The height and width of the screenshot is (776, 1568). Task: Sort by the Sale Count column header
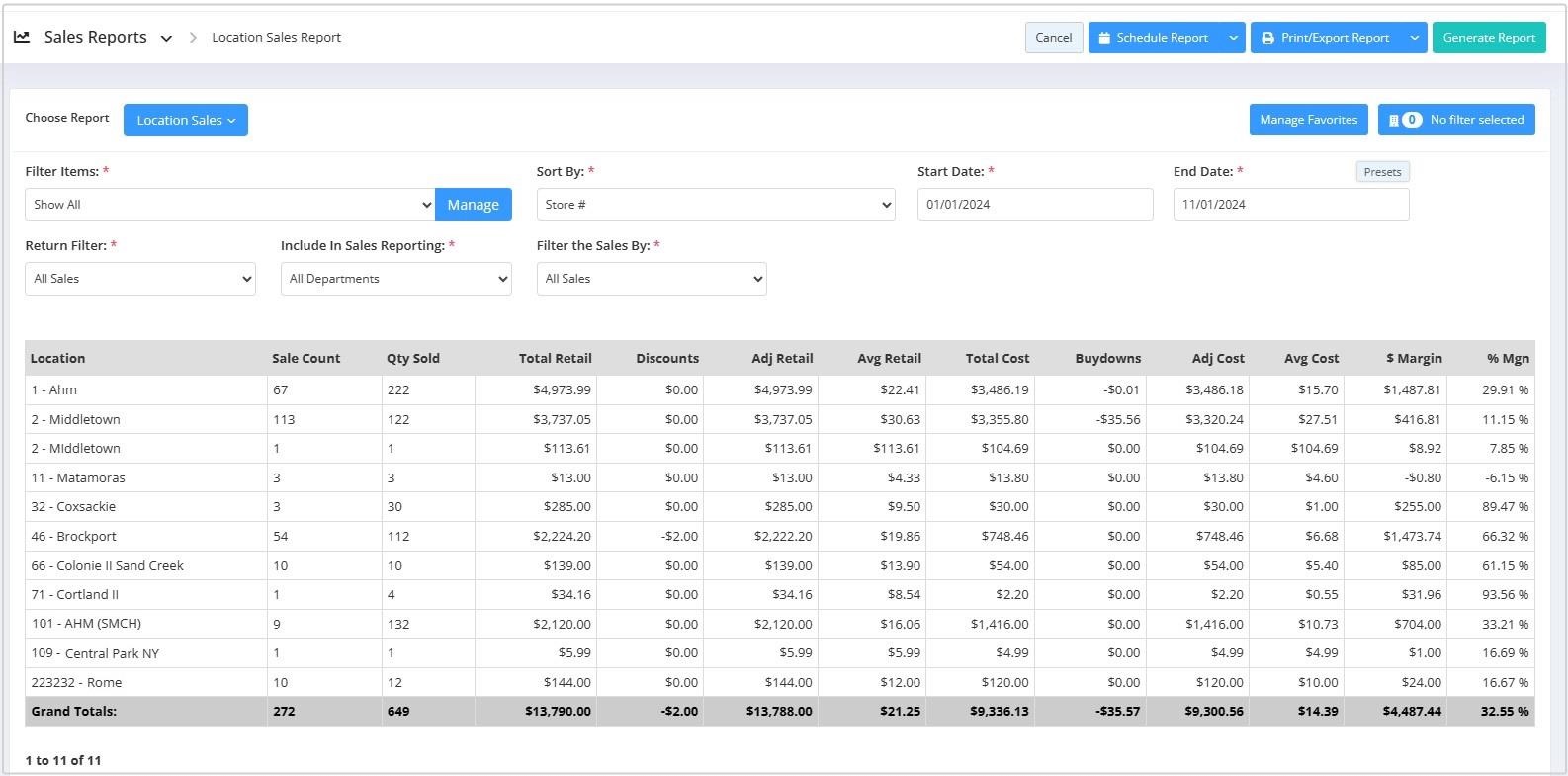click(306, 358)
